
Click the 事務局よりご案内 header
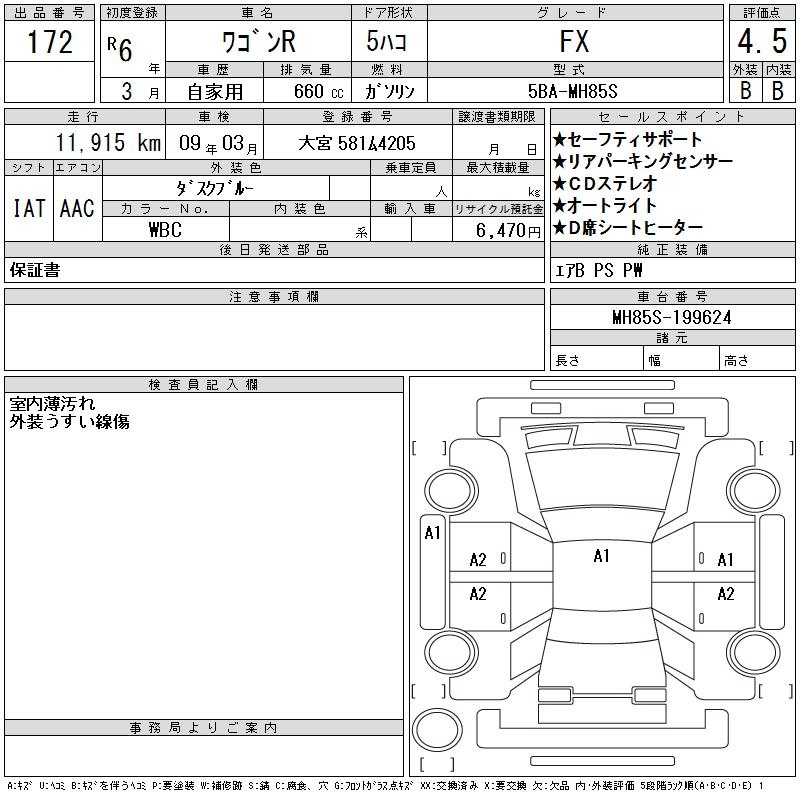[204, 728]
